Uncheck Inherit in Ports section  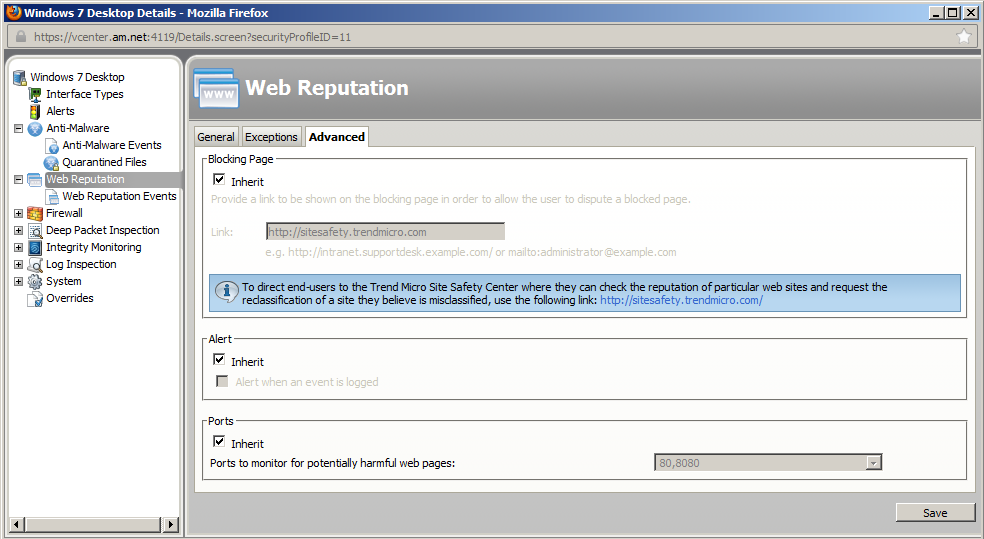click(219, 441)
